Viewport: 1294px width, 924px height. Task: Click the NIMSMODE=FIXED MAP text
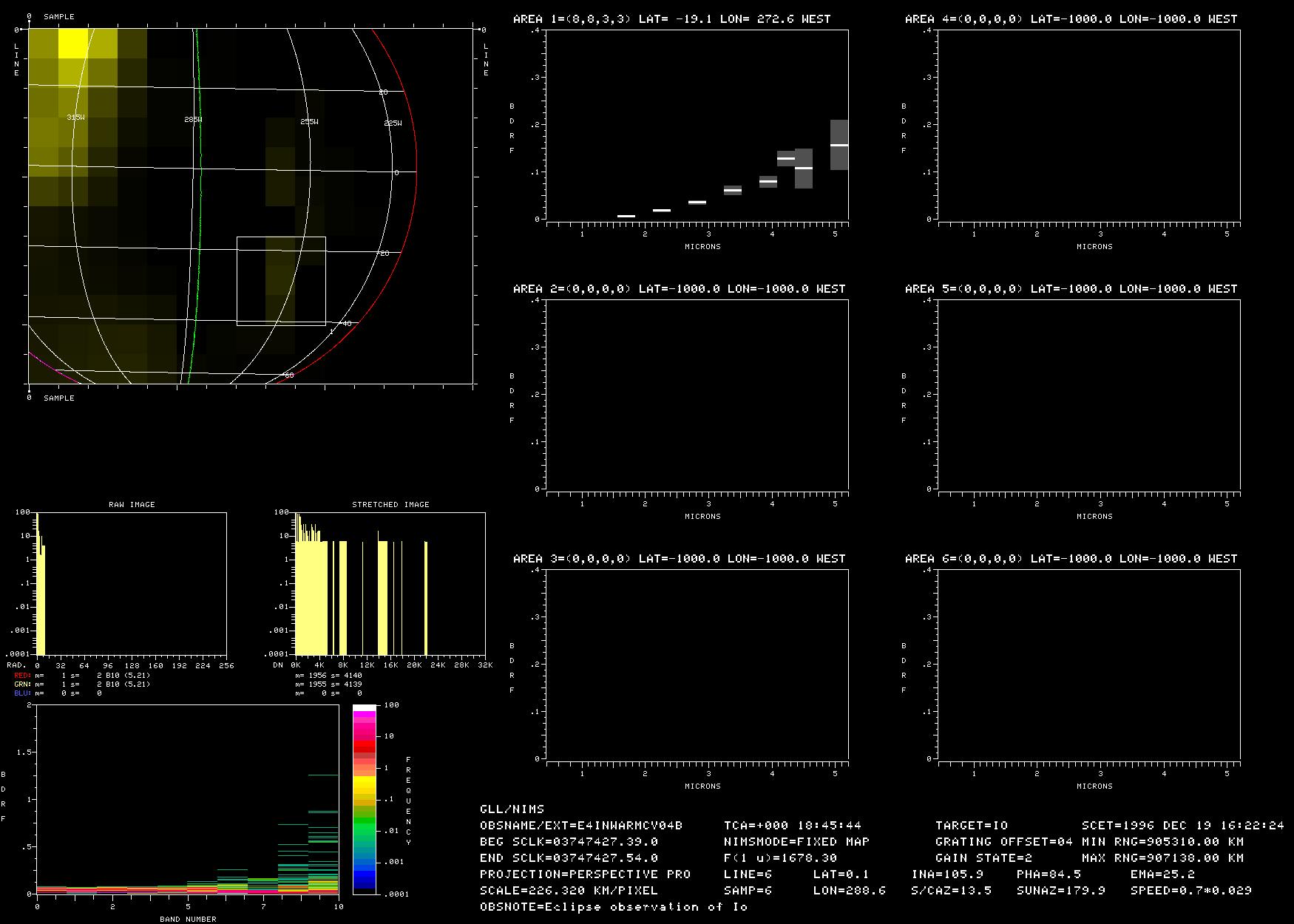click(796, 842)
